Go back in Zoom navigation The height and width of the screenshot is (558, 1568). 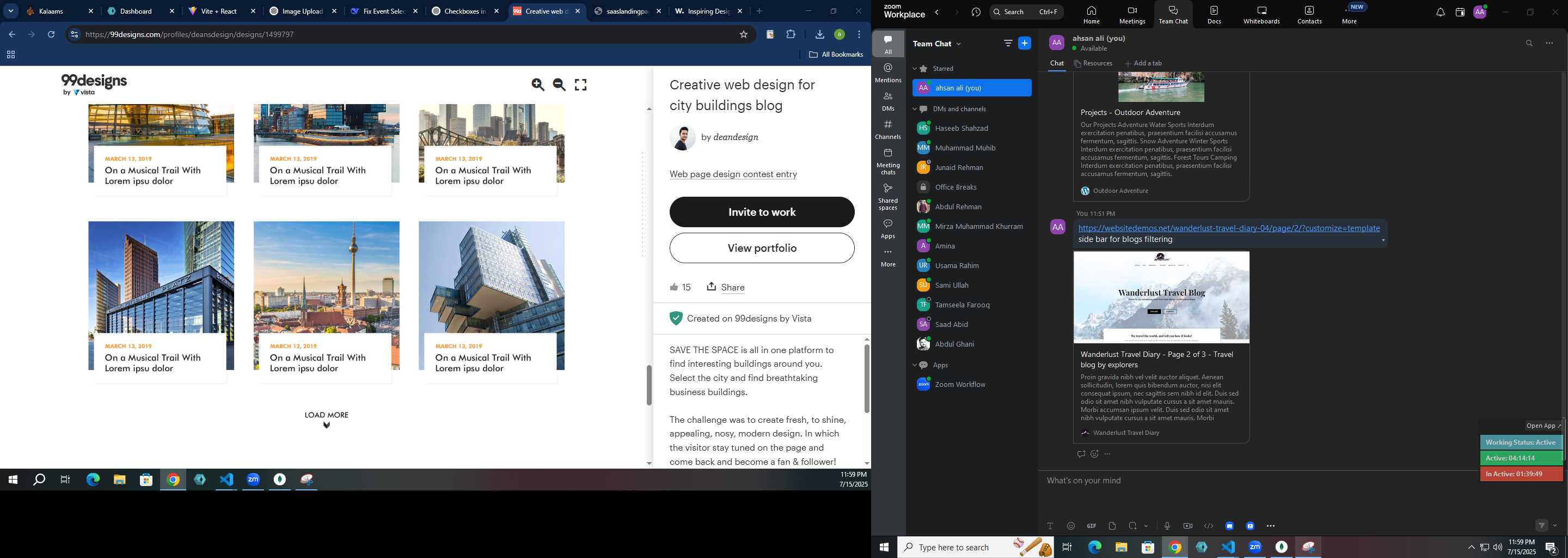coord(937,12)
